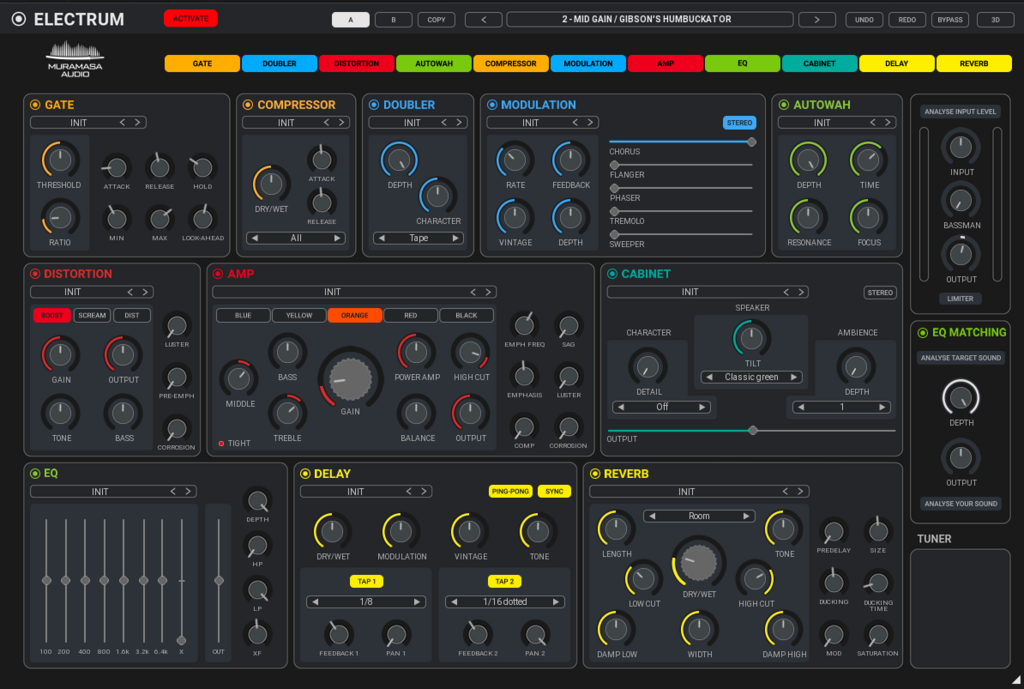Toggle STEREO in the Modulation module
The height and width of the screenshot is (689, 1024).
(739, 123)
